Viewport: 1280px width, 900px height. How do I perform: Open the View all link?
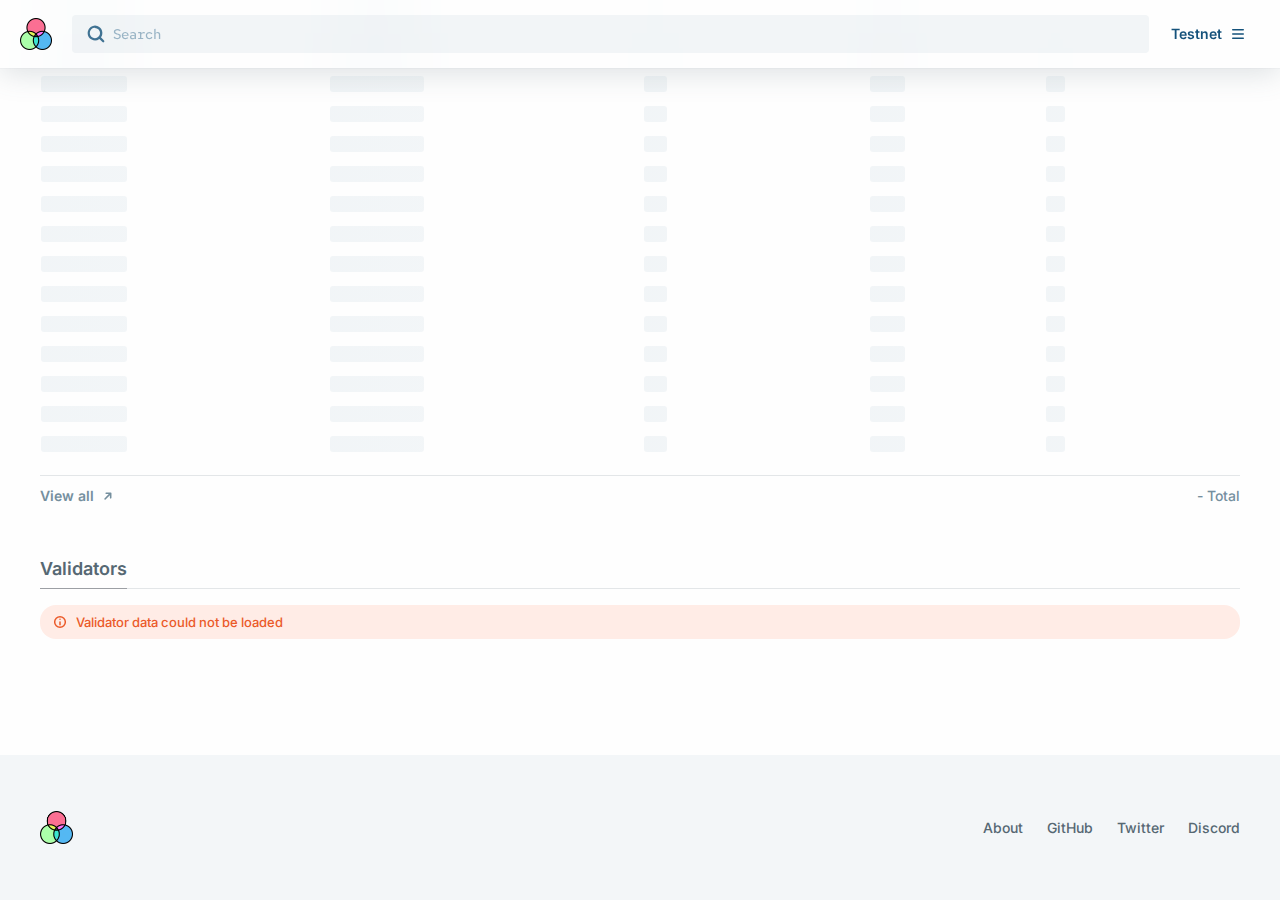[77, 496]
